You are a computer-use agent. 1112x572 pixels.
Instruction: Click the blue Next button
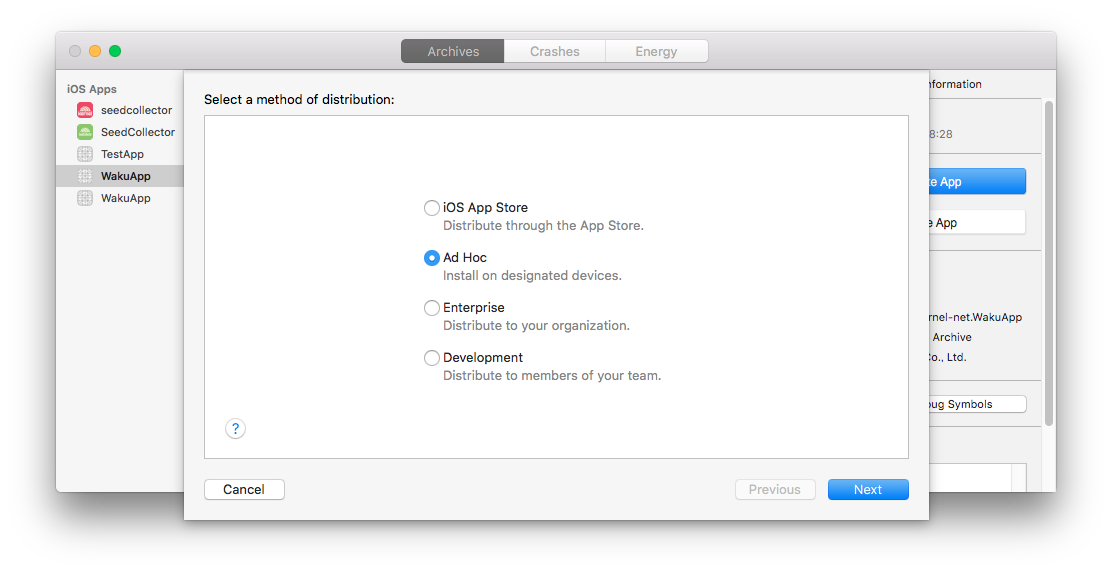point(868,489)
